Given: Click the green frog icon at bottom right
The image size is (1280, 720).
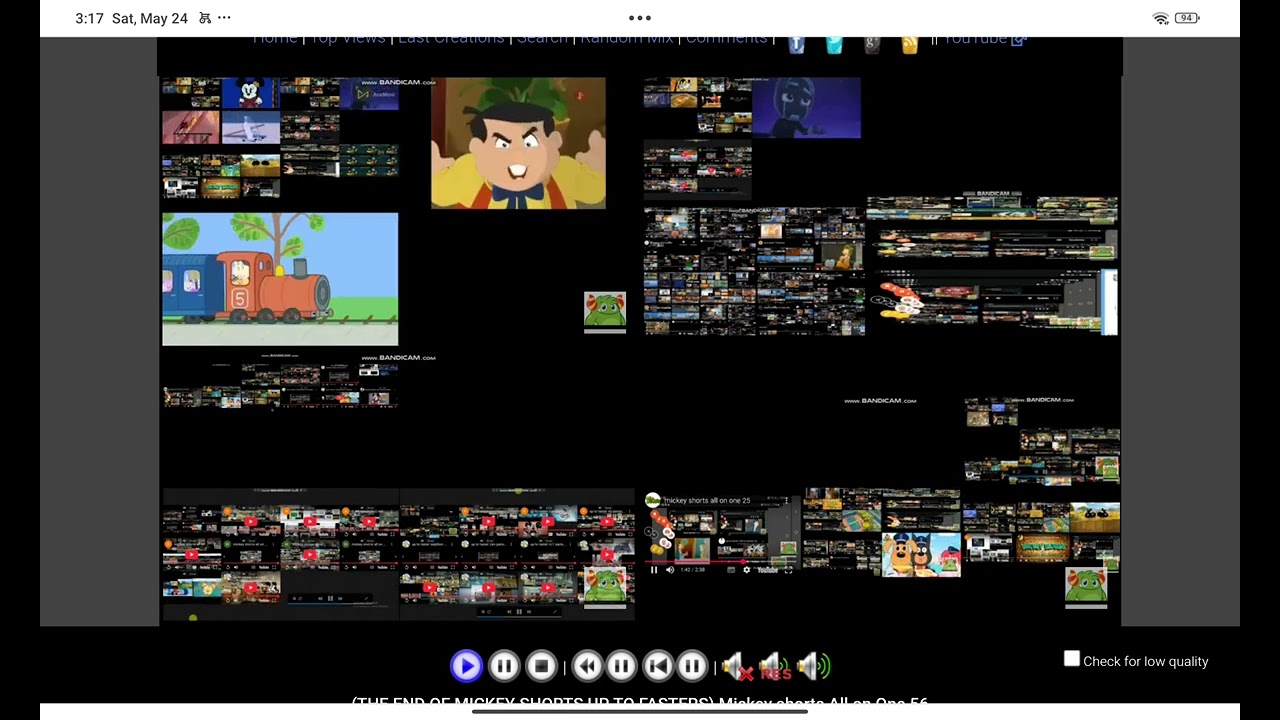Looking at the screenshot, I should tap(1086, 586).
